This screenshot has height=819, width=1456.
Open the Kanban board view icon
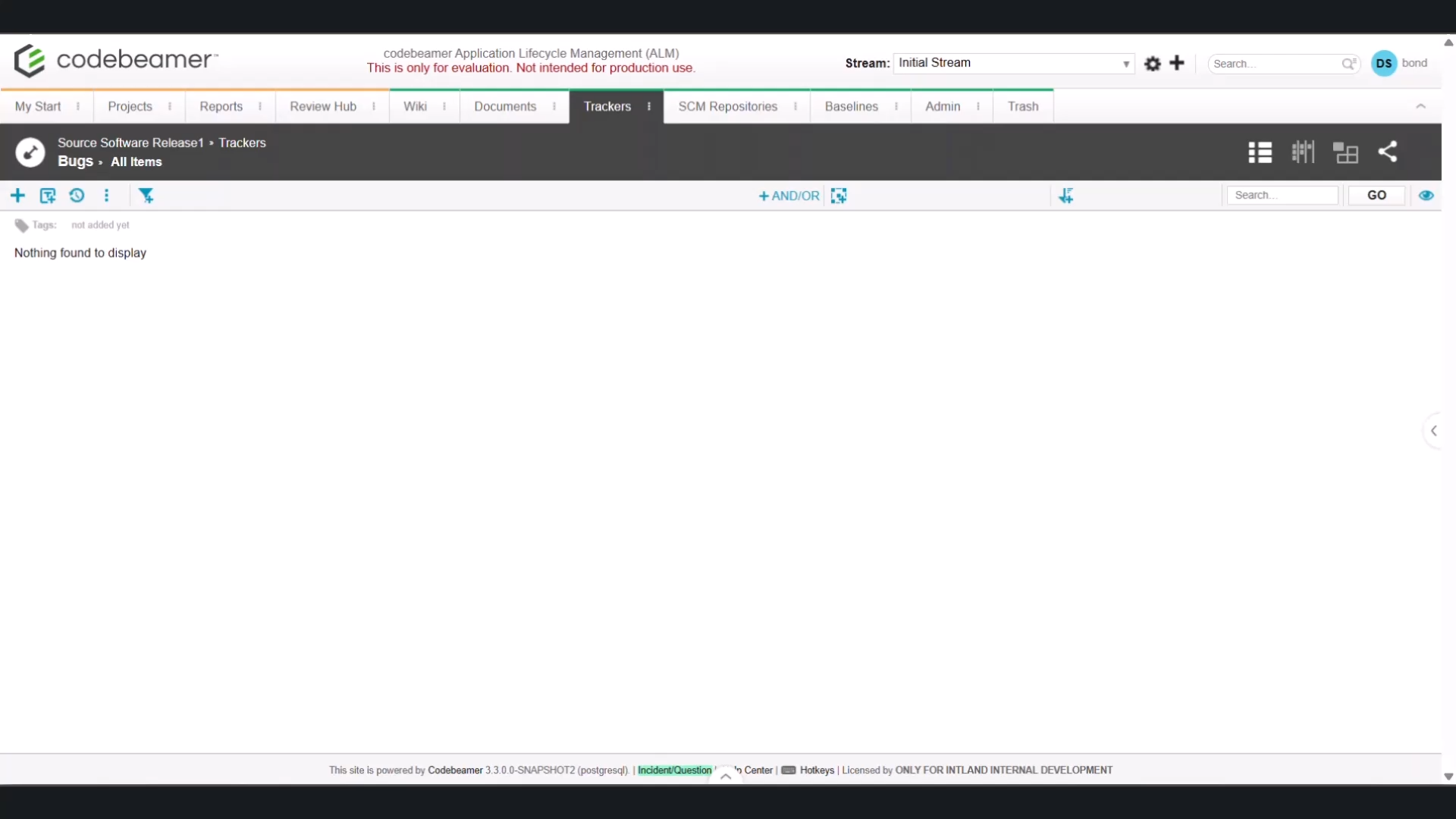pyautogui.click(x=1304, y=152)
